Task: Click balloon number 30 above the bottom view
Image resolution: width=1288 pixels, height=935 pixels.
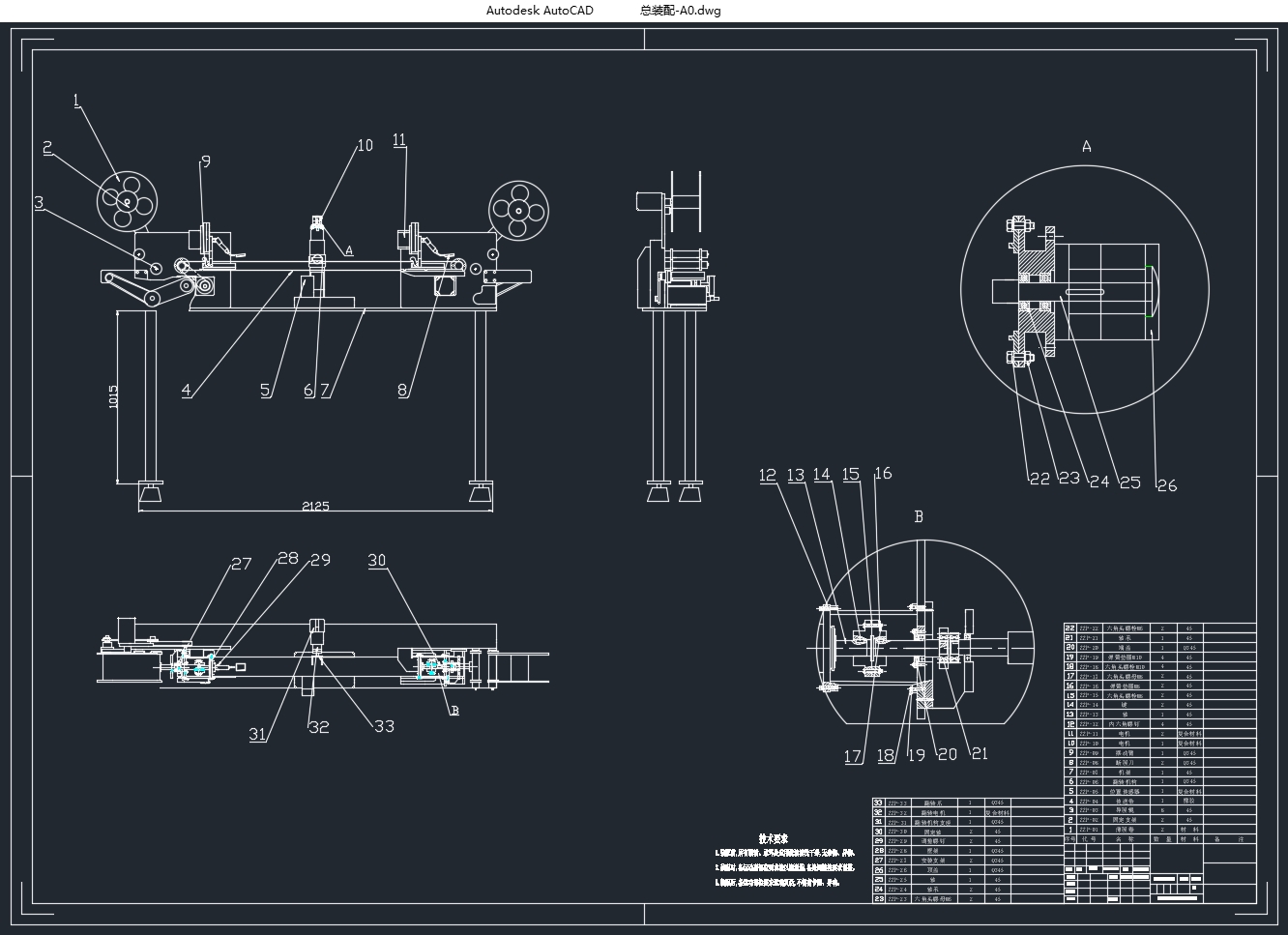Action: (x=377, y=559)
